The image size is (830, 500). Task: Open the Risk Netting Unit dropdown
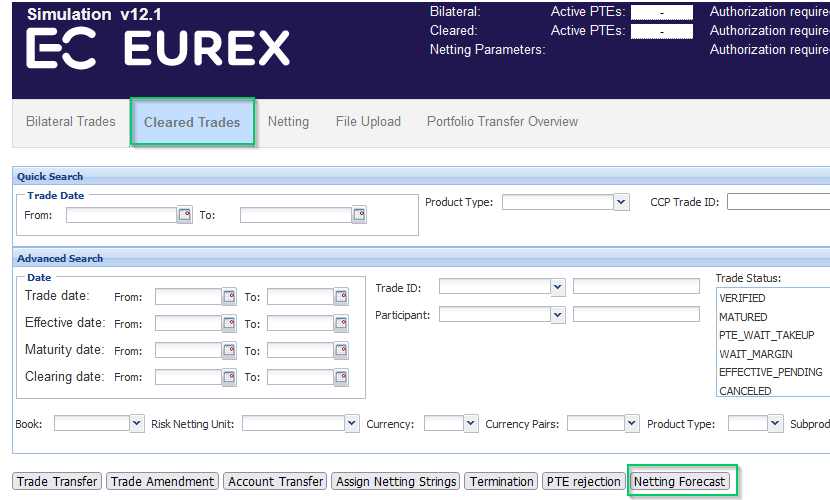351,424
